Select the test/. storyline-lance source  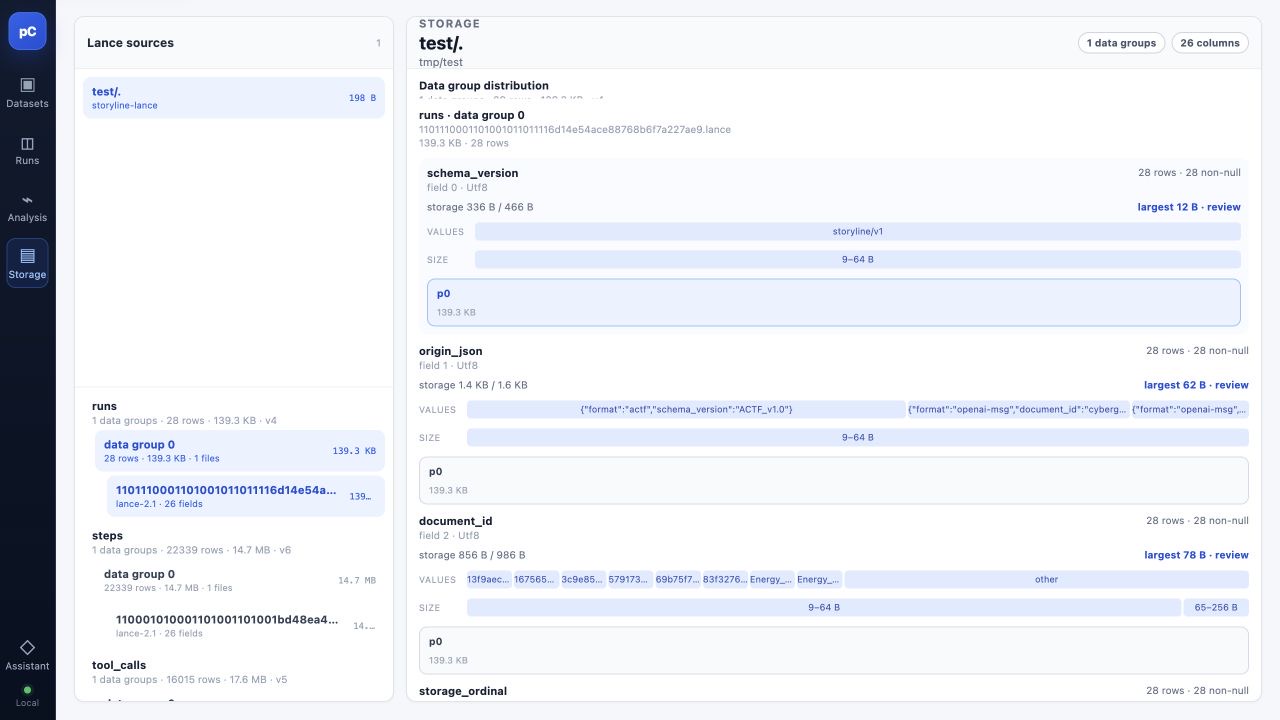(x=234, y=98)
